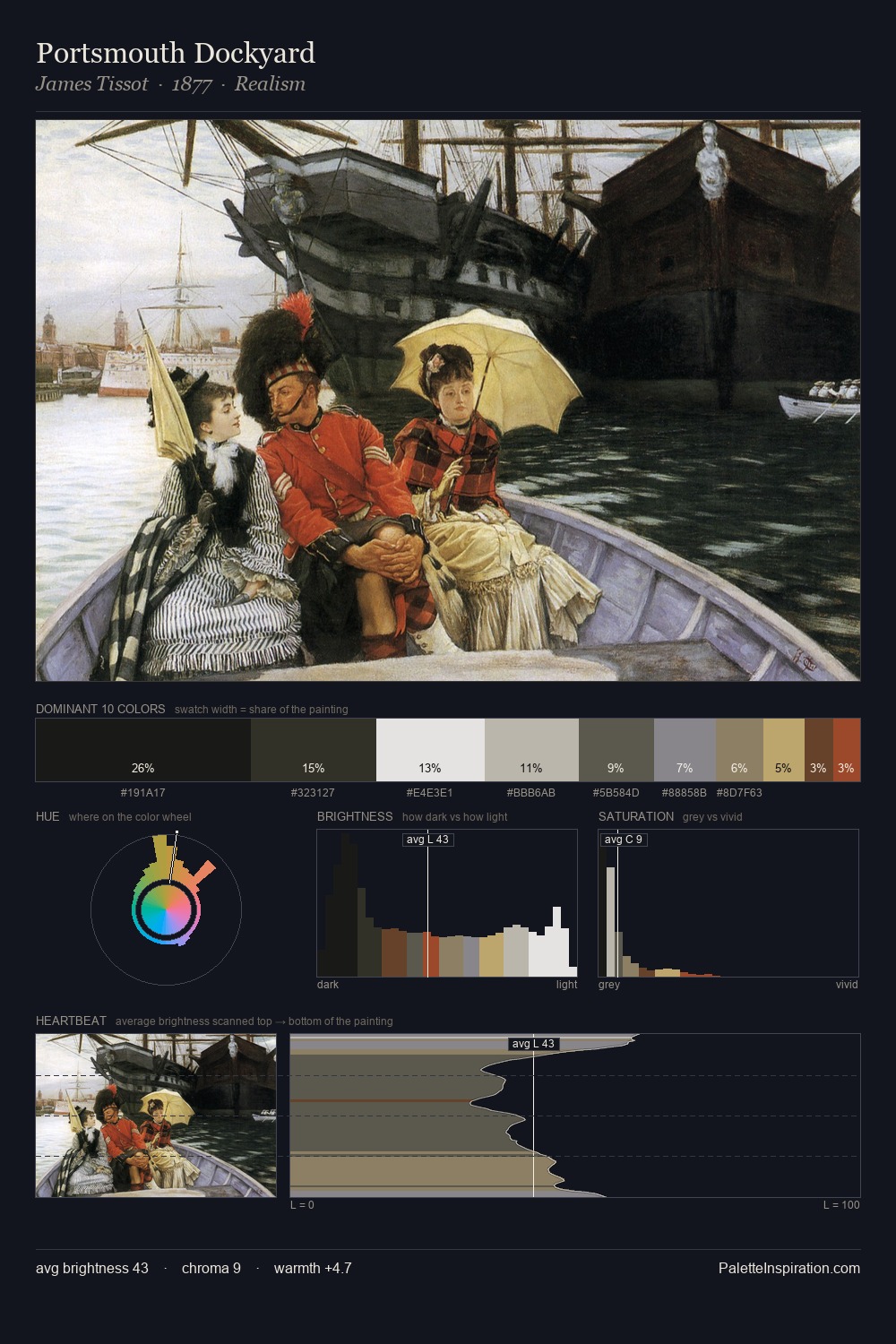
Task: Click the avg L 43 label in brightness histogram
Action: [x=427, y=840]
